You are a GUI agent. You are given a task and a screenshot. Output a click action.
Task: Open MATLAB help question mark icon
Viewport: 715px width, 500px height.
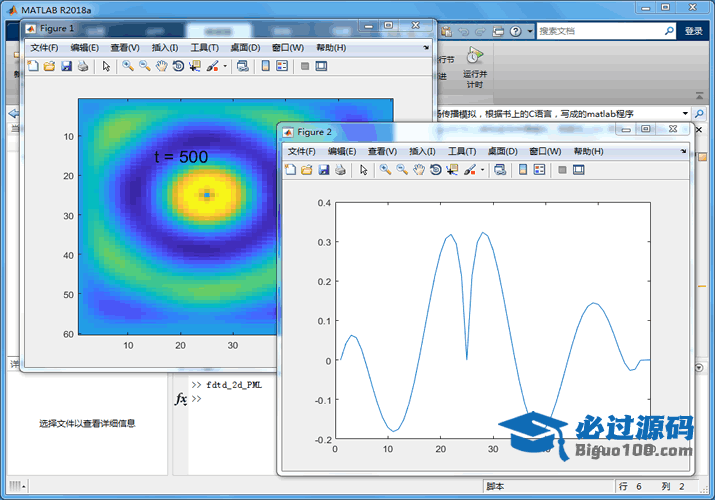(x=516, y=31)
